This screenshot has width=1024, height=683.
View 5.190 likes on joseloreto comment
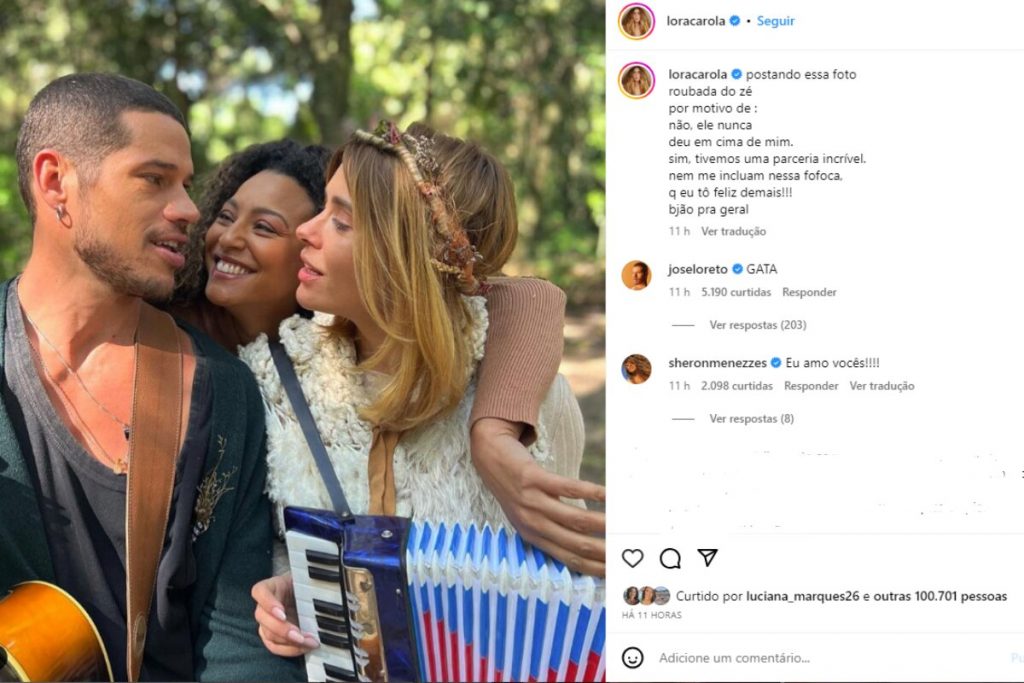tap(736, 292)
